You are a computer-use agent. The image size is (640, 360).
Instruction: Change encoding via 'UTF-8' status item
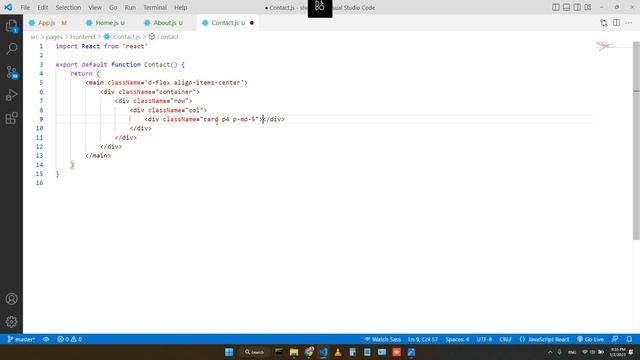click(x=484, y=339)
